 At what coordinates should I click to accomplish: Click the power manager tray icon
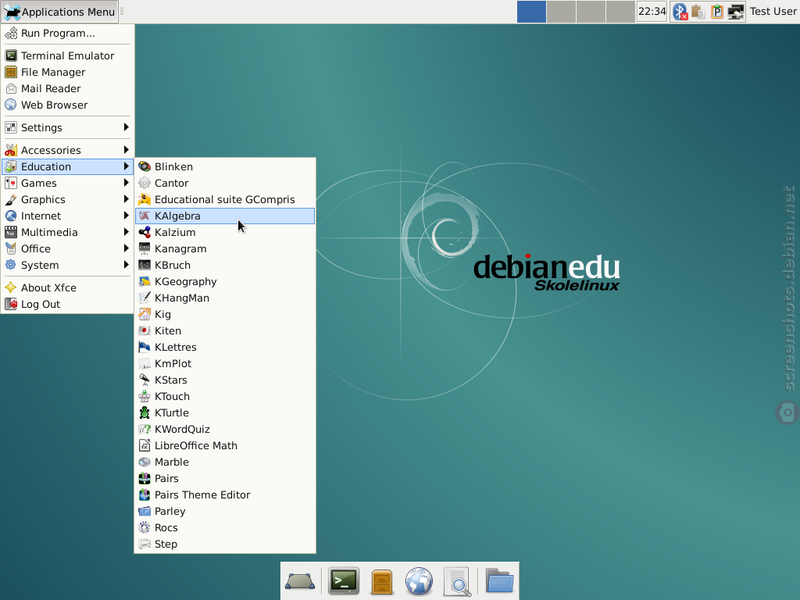717,12
